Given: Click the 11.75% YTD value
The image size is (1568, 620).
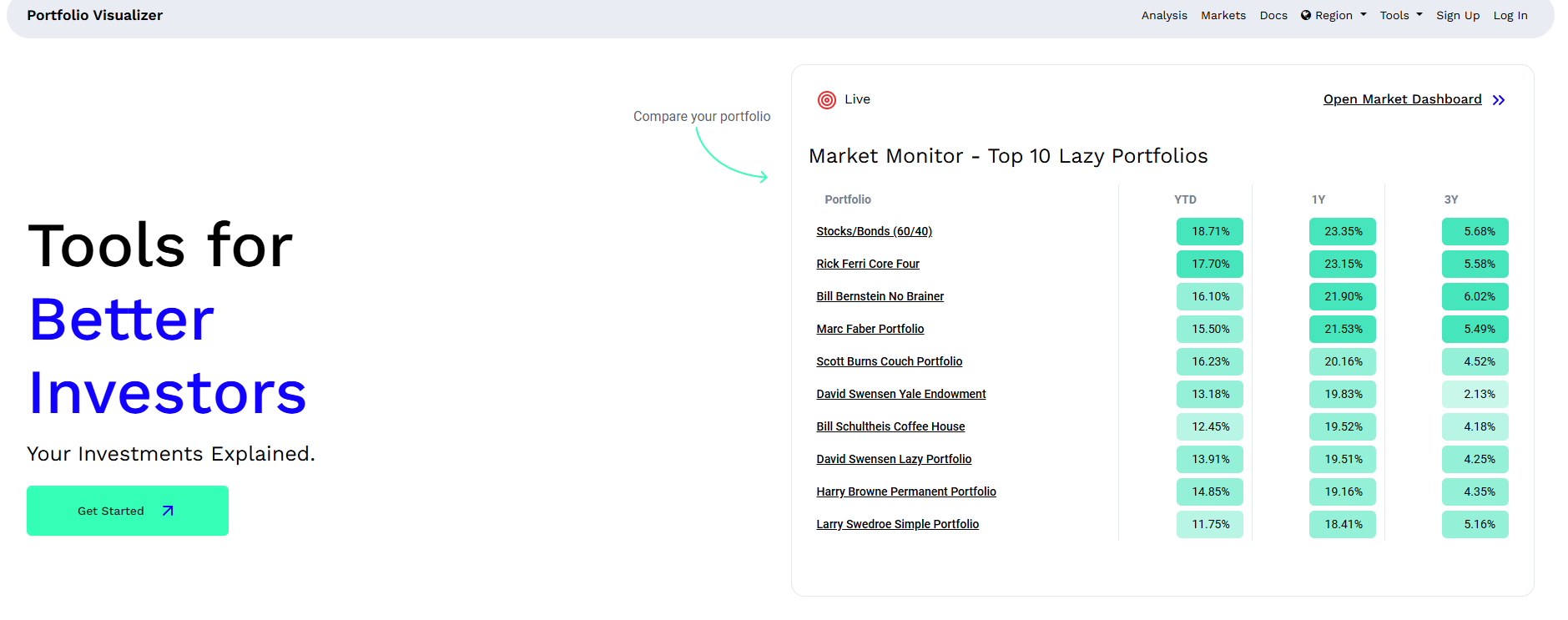Looking at the screenshot, I should tap(1210, 524).
